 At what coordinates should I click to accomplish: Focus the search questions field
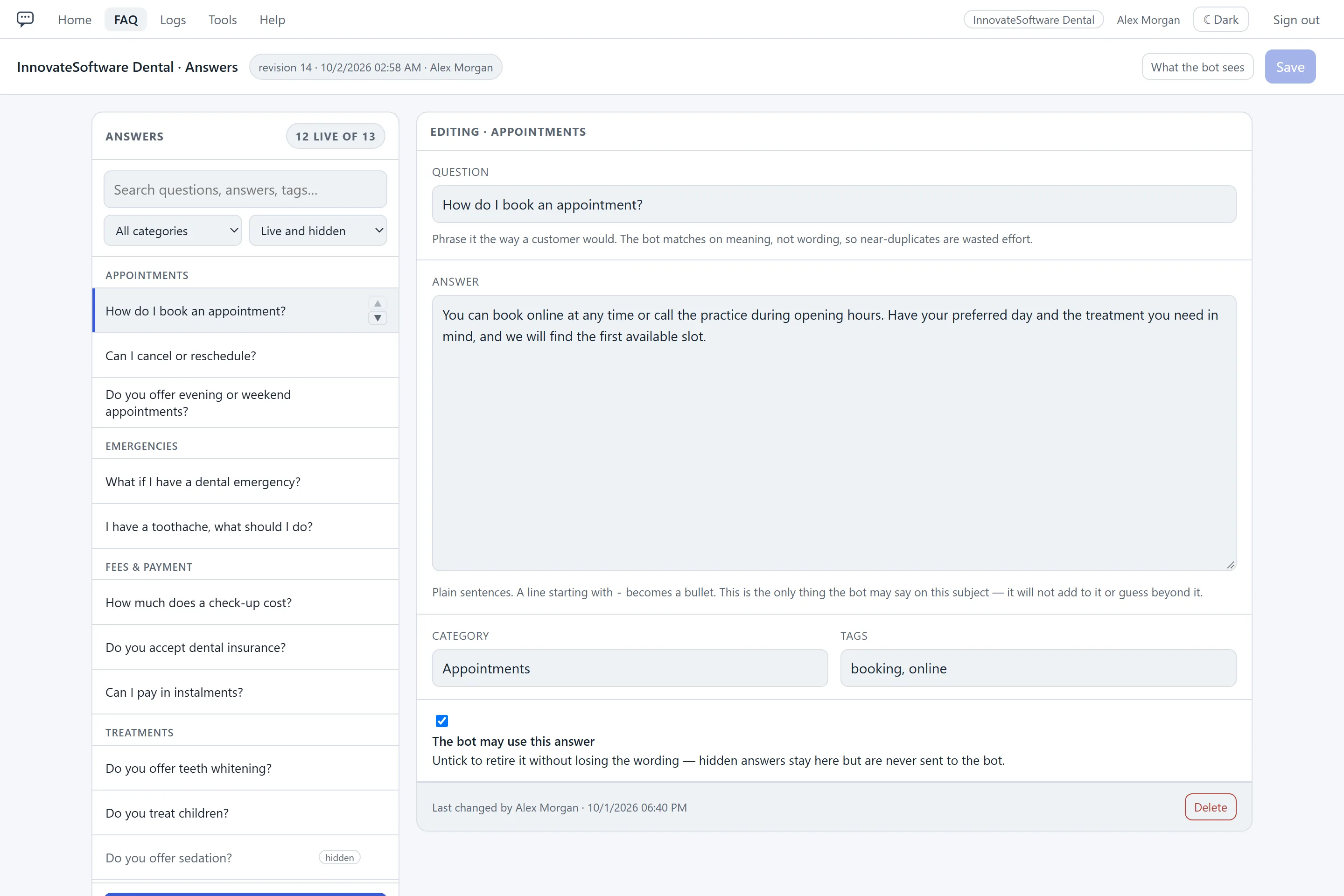[245, 189]
